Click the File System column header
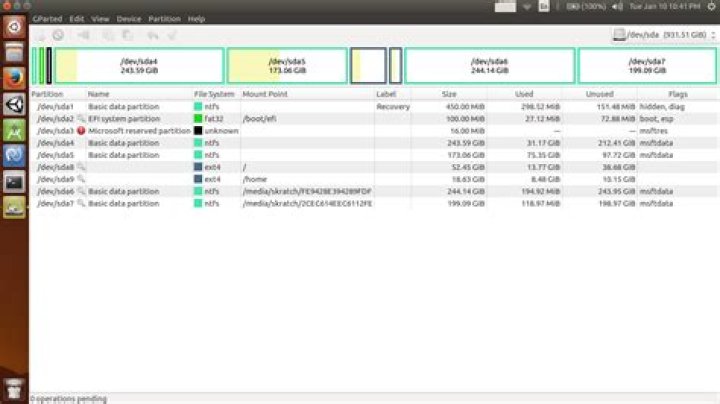720x404 pixels. pyautogui.click(x=216, y=94)
